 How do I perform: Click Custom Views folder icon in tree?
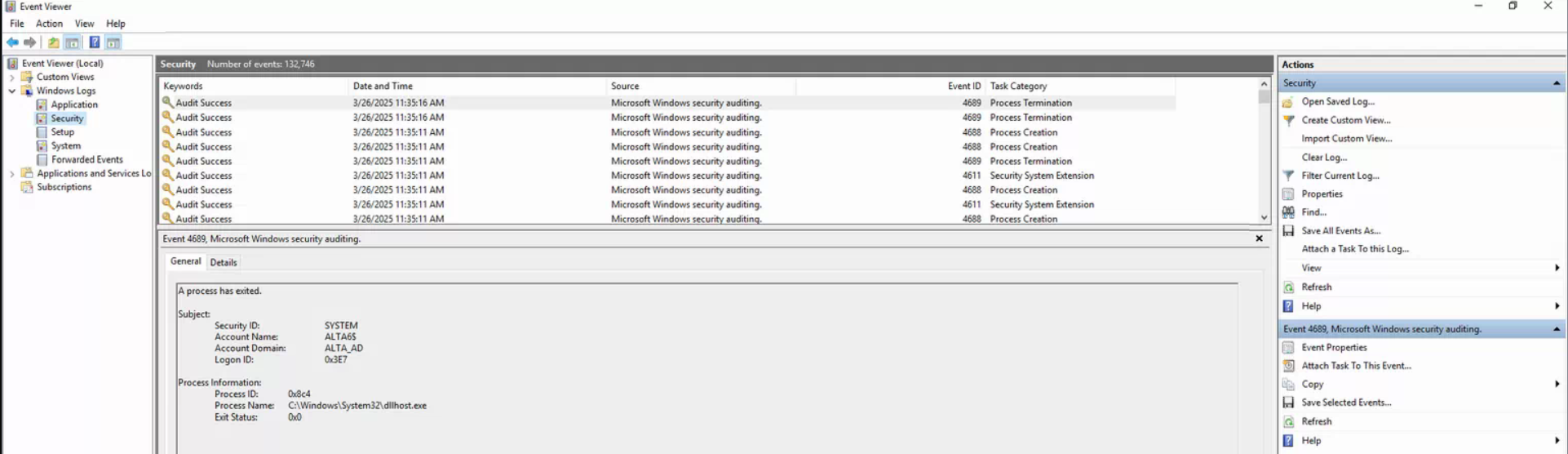[x=27, y=77]
